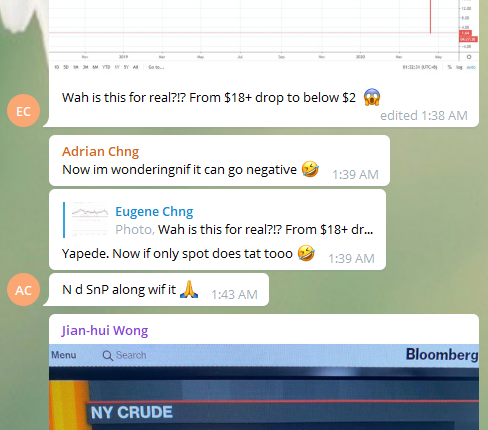The height and width of the screenshot is (430, 488).
Task: Toggle the percent scale option on chart
Action: 449,67
